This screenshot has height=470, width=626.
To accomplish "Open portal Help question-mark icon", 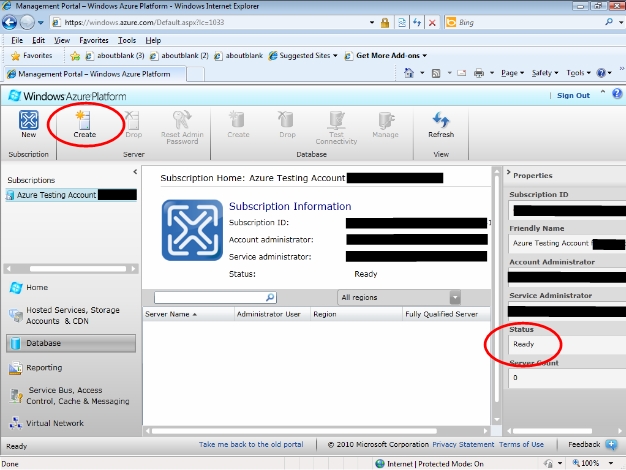I will point(617,94).
